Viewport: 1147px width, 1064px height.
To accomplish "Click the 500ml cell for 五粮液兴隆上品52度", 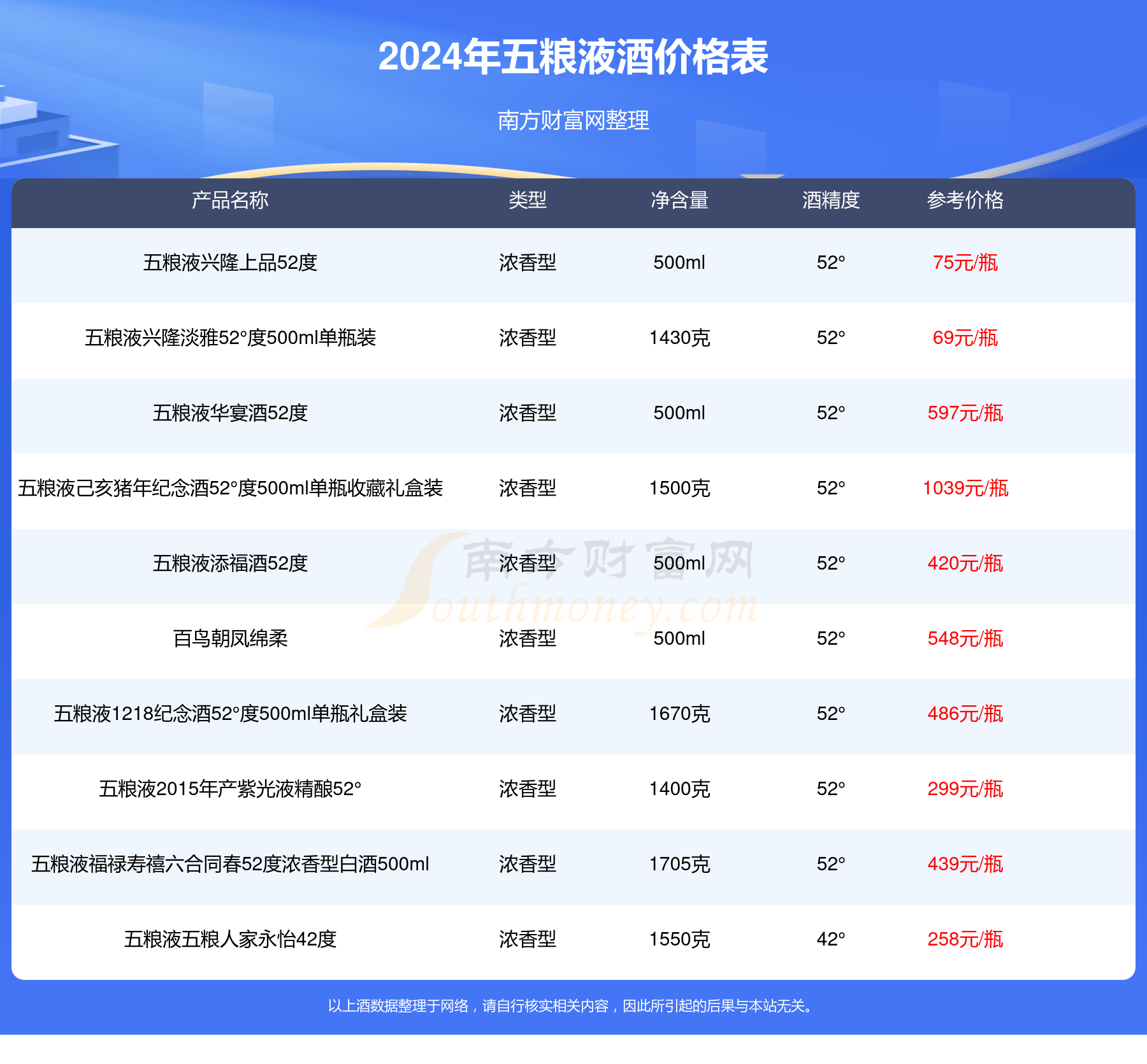I will coord(679,262).
